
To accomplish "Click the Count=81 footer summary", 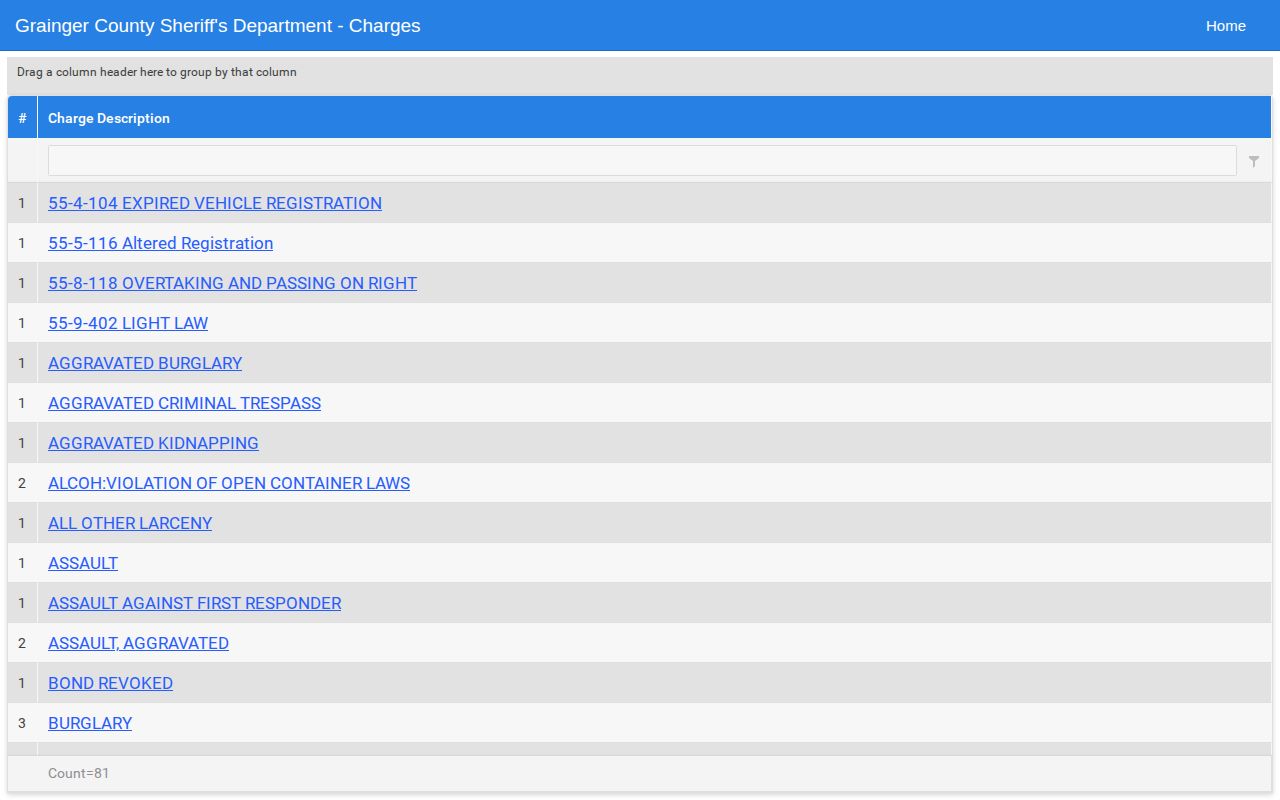I will (x=78, y=773).
